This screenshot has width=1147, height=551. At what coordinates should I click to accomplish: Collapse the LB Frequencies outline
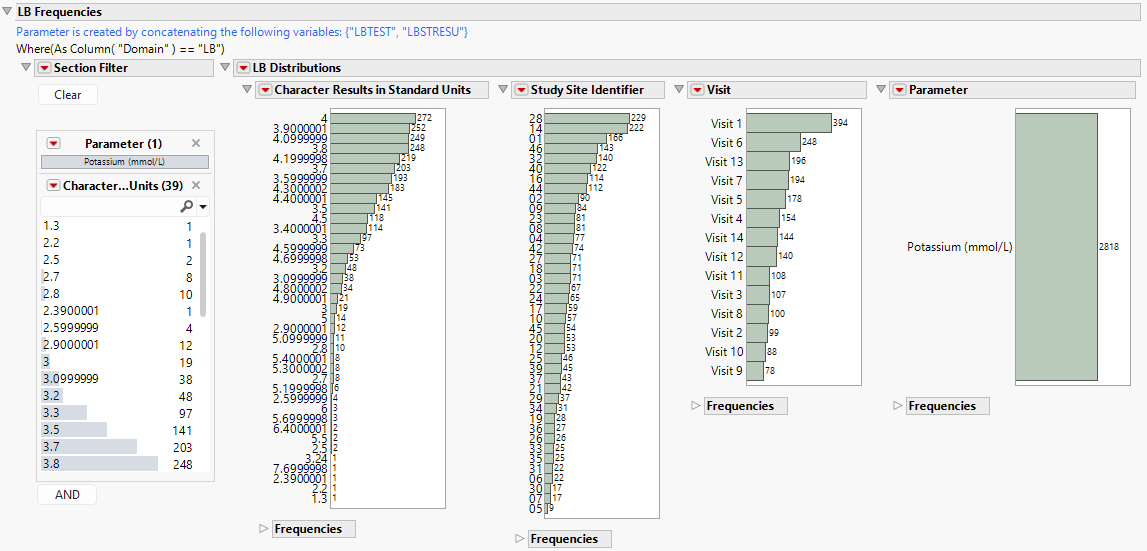click(x=8, y=12)
